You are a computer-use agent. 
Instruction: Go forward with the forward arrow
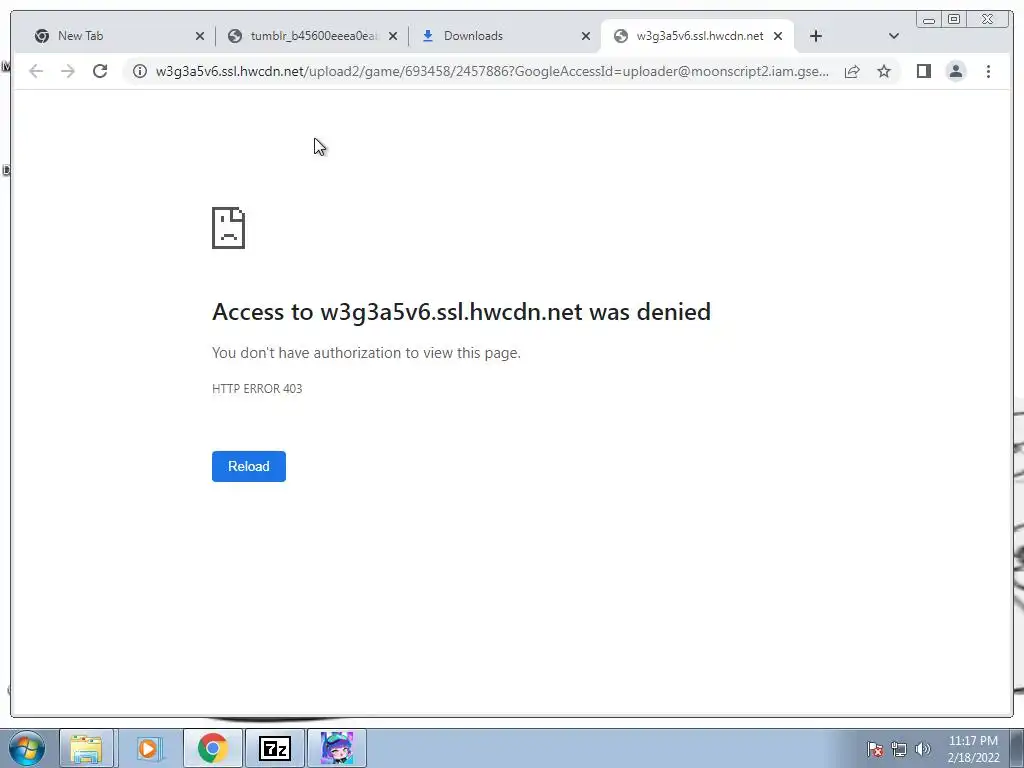68,71
